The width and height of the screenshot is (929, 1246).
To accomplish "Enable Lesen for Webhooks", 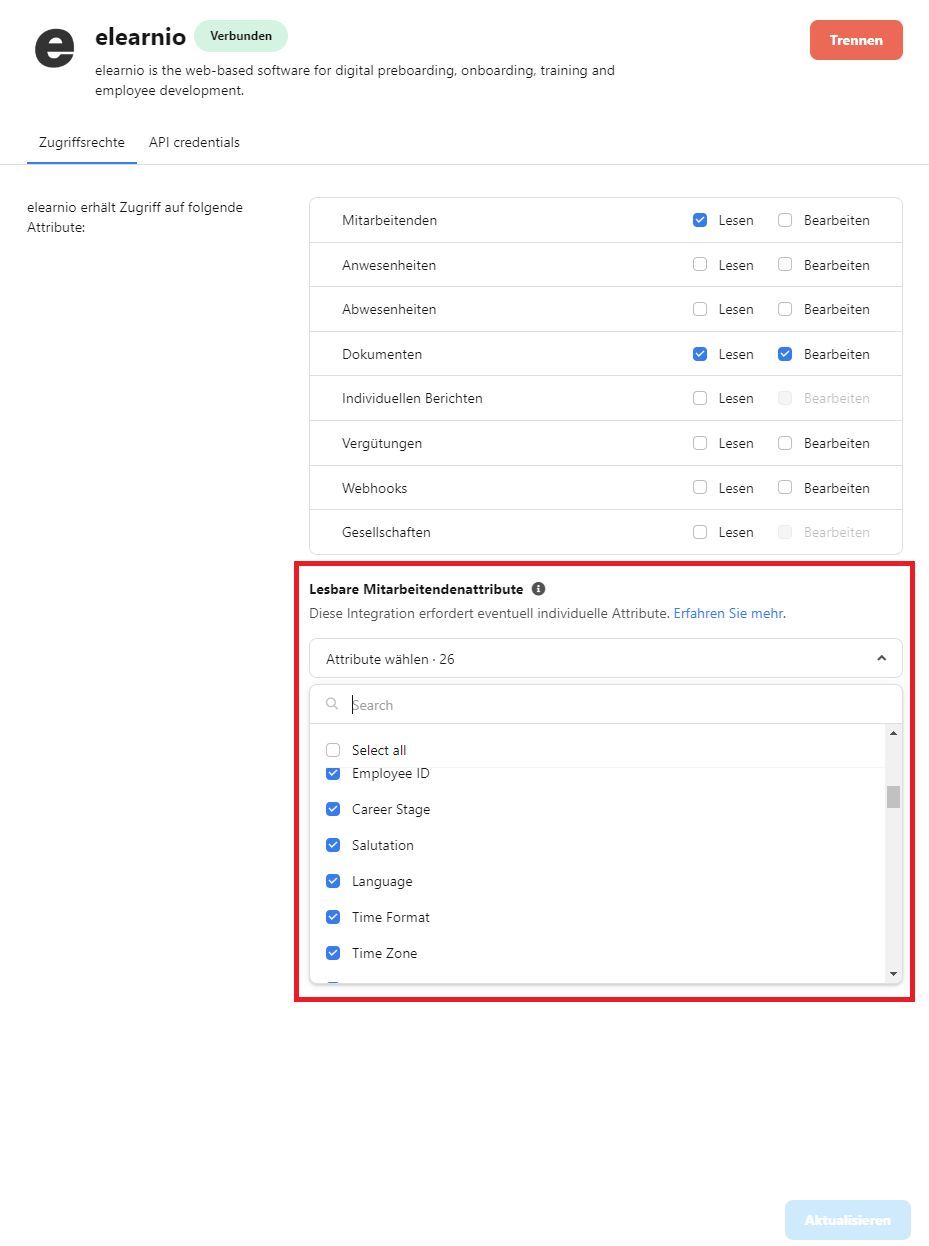I will 700,488.
